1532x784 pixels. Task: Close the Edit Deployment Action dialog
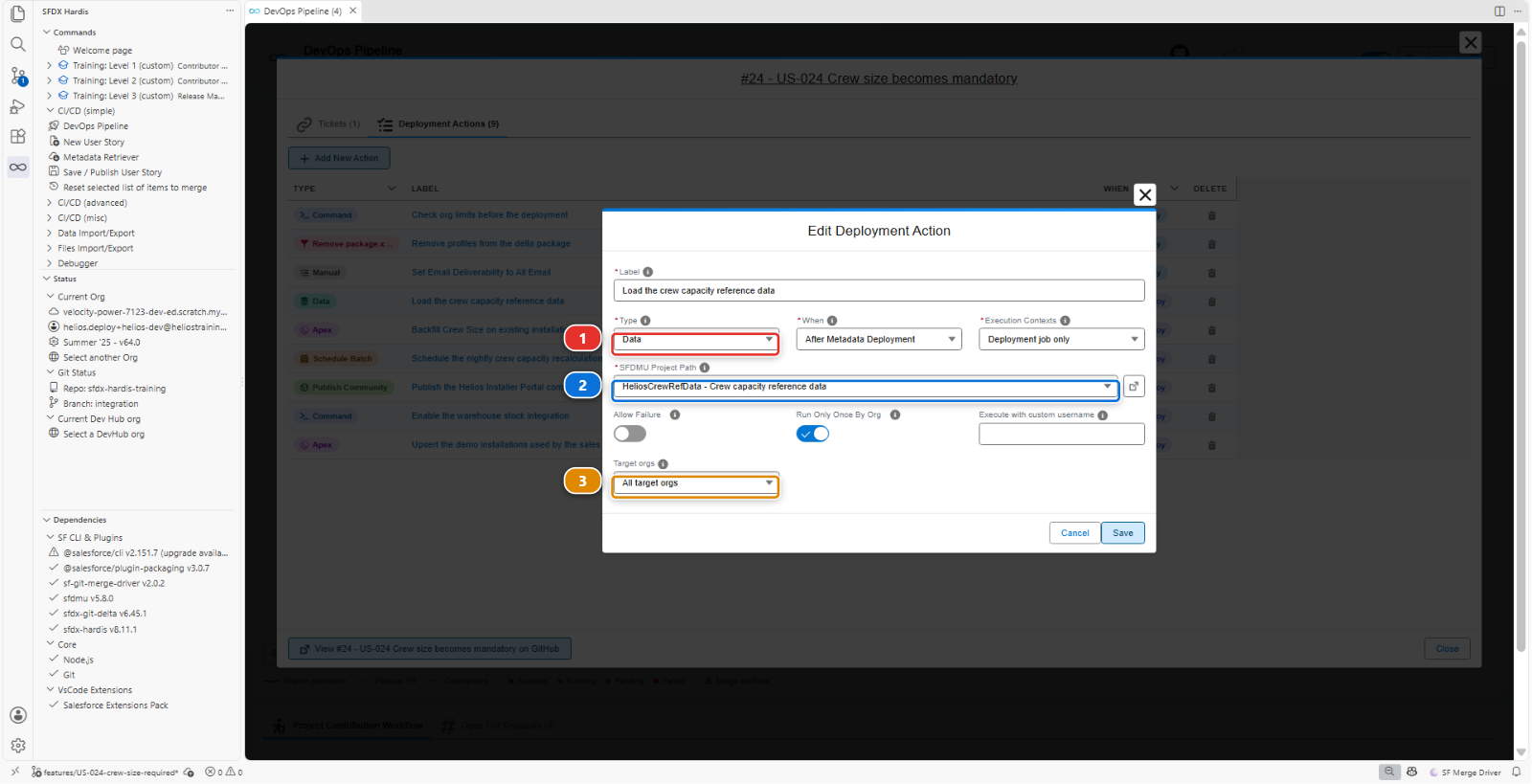pyautogui.click(x=1145, y=194)
